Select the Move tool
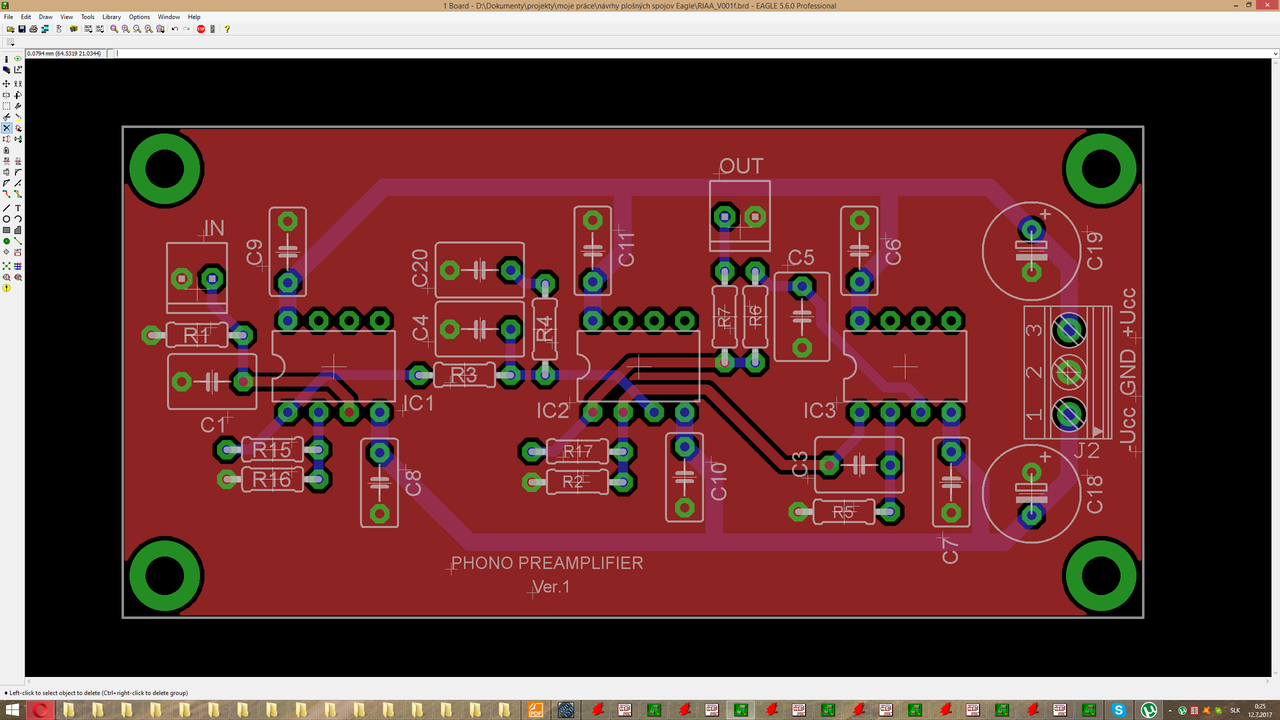Viewport: 1280px width, 720px height. tap(7, 83)
